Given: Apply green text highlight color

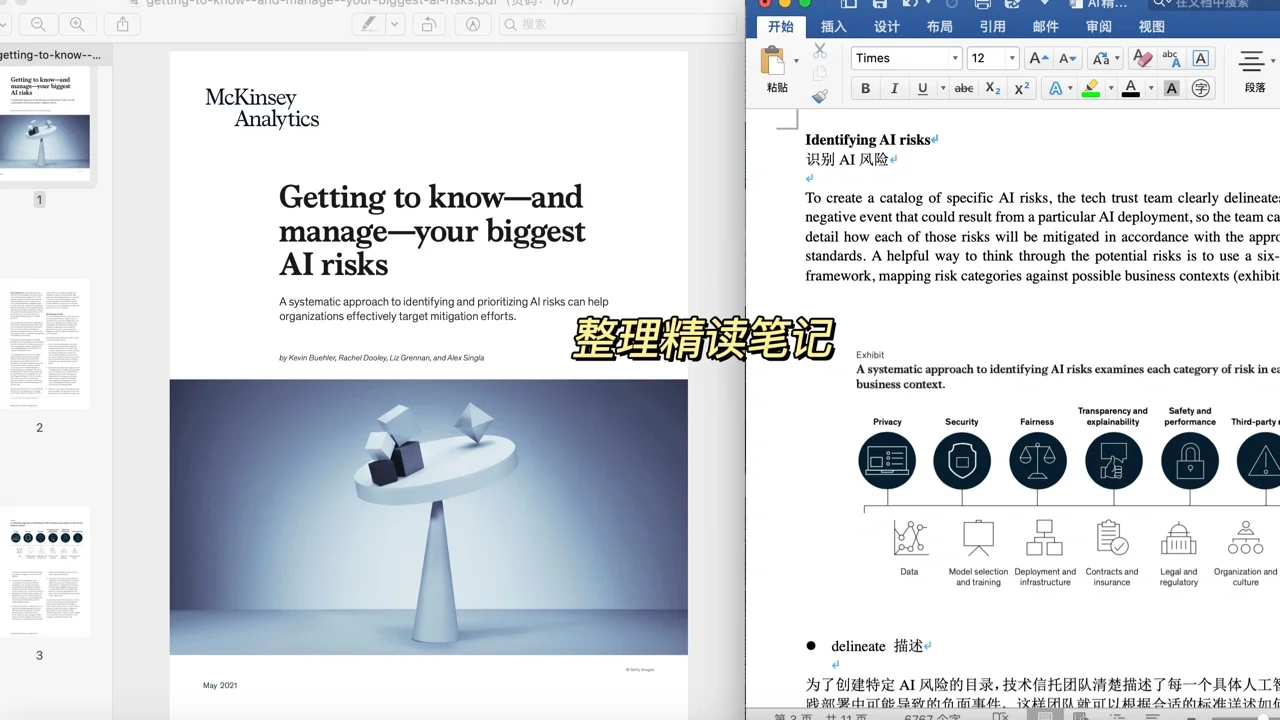Looking at the screenshot, I should (x=1091, y=89).
